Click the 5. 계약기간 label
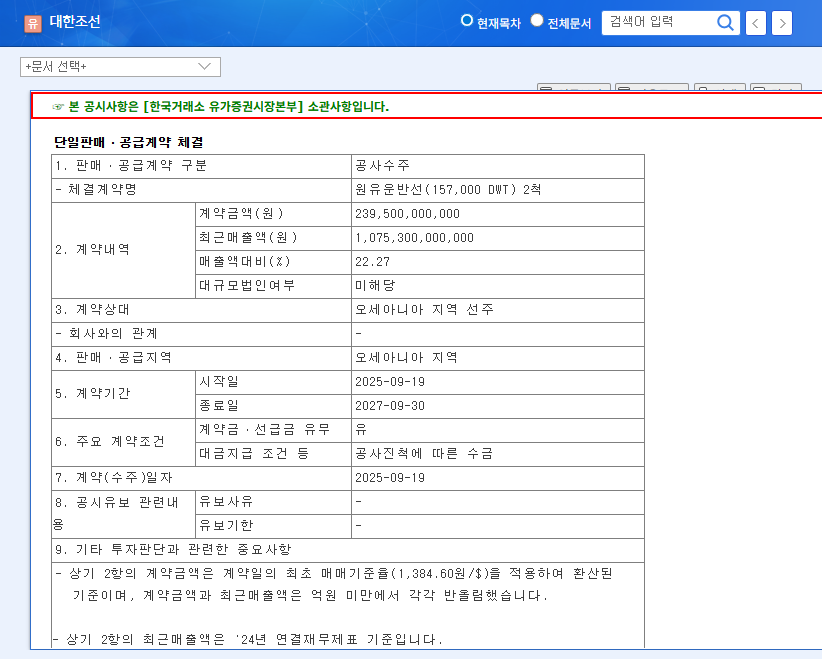 tap(92, 393)
